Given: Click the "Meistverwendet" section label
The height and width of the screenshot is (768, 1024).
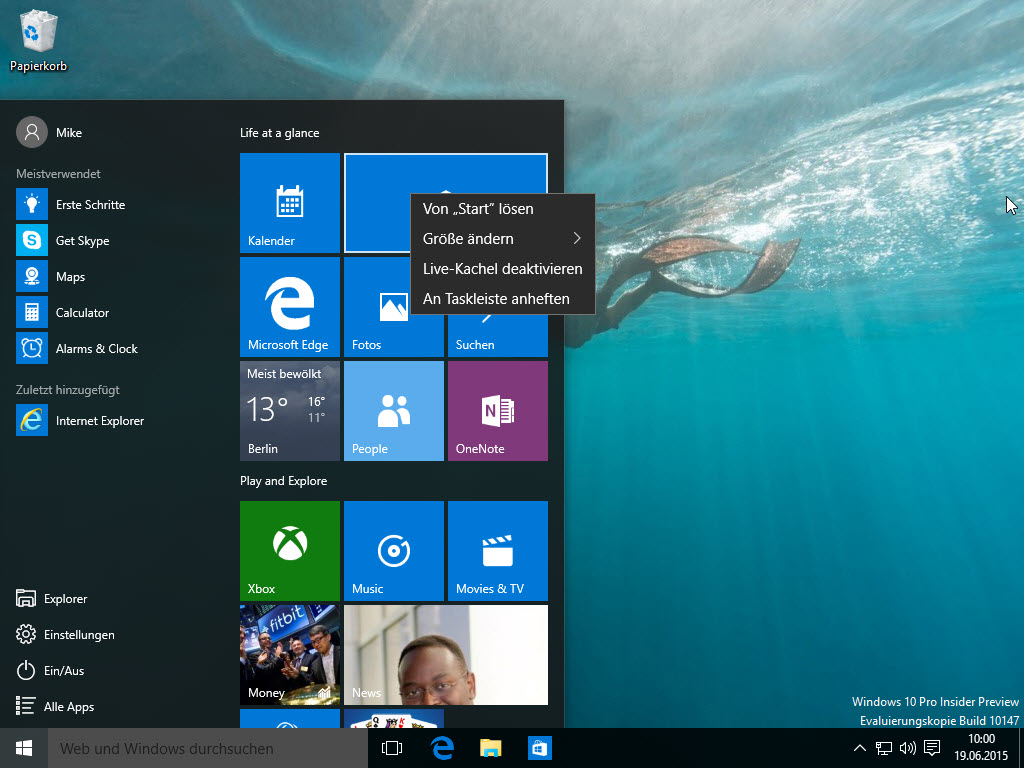Looking at the screenshot, I should (x=58, y=174).
